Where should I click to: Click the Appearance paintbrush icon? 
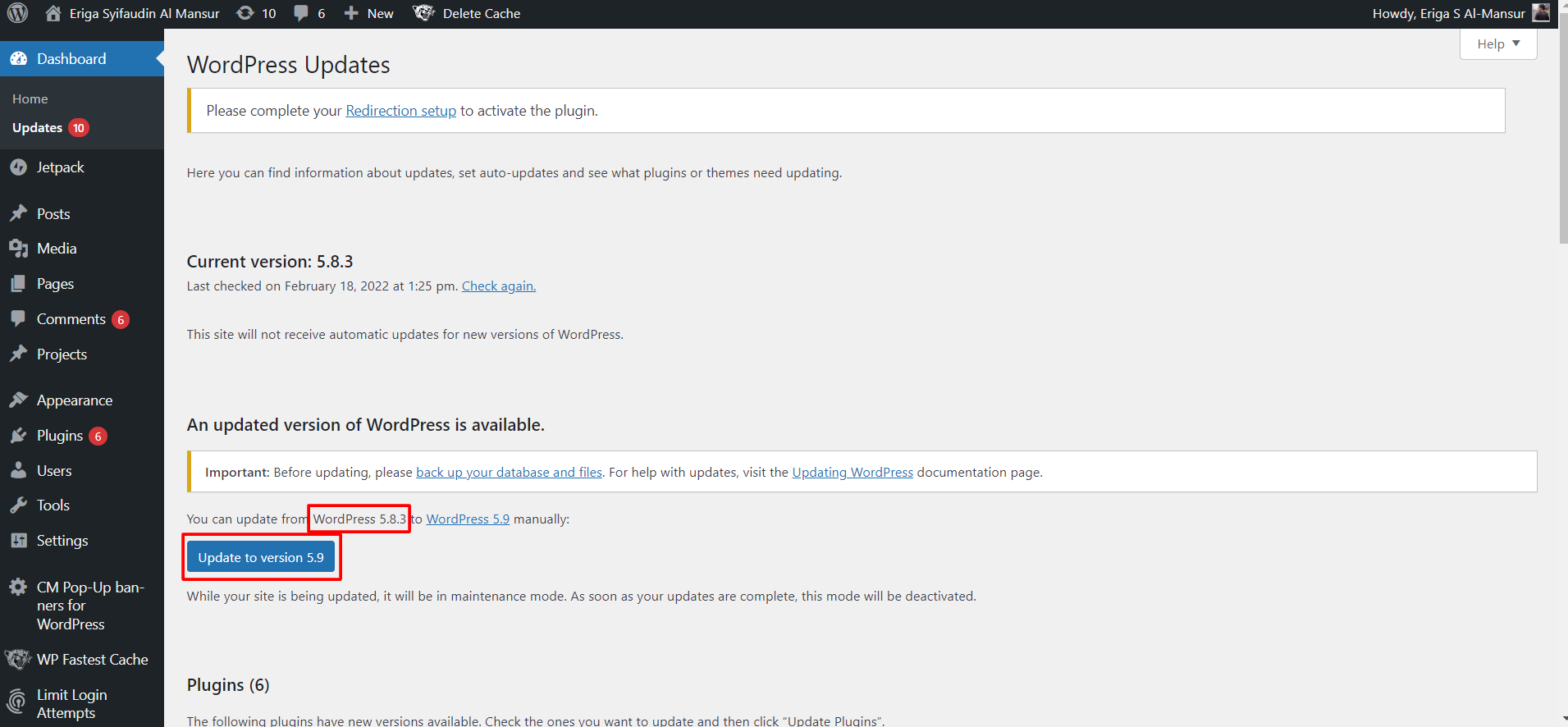18,400
